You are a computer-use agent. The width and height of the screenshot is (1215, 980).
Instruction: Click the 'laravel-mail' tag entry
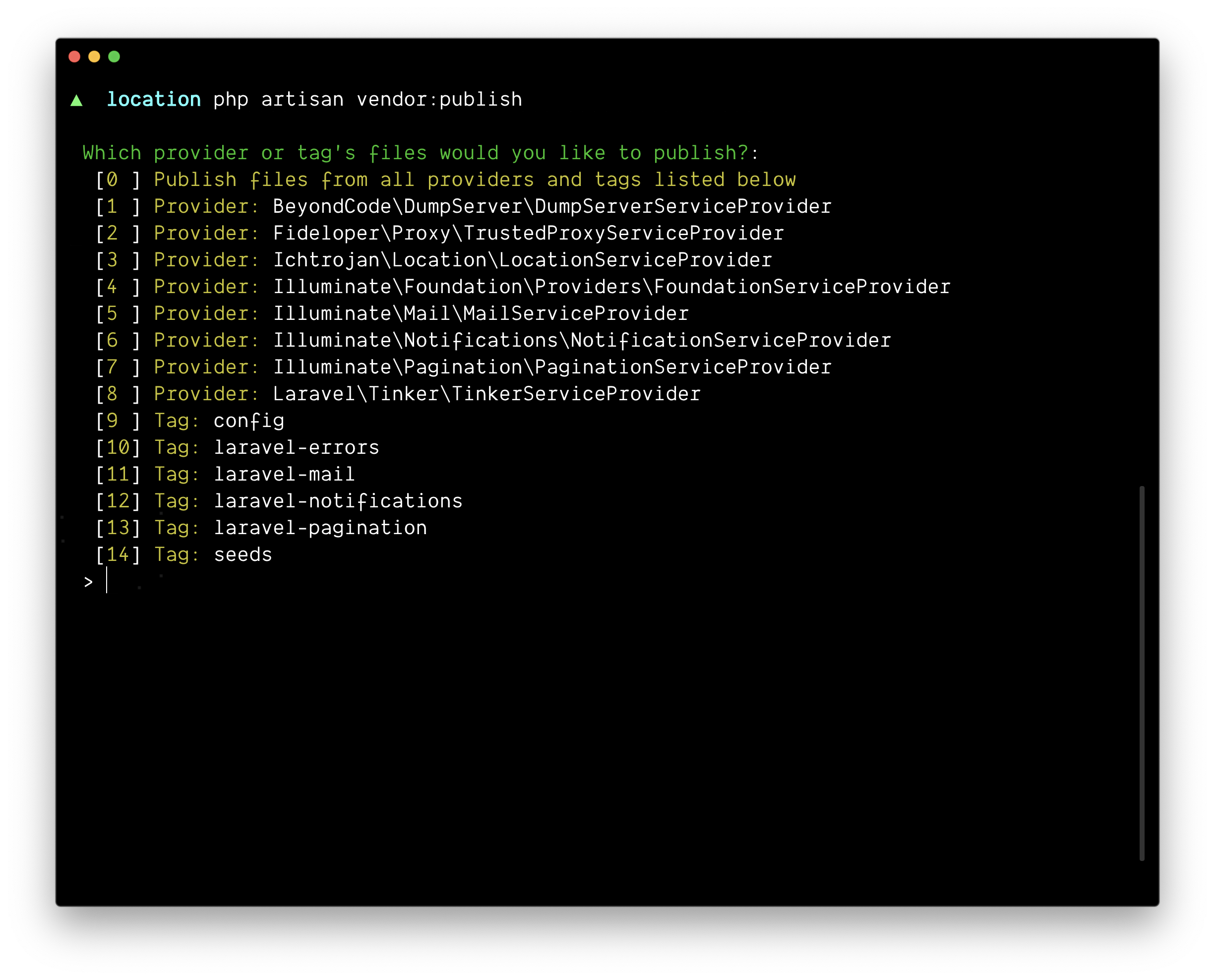[x=225, y=474]
